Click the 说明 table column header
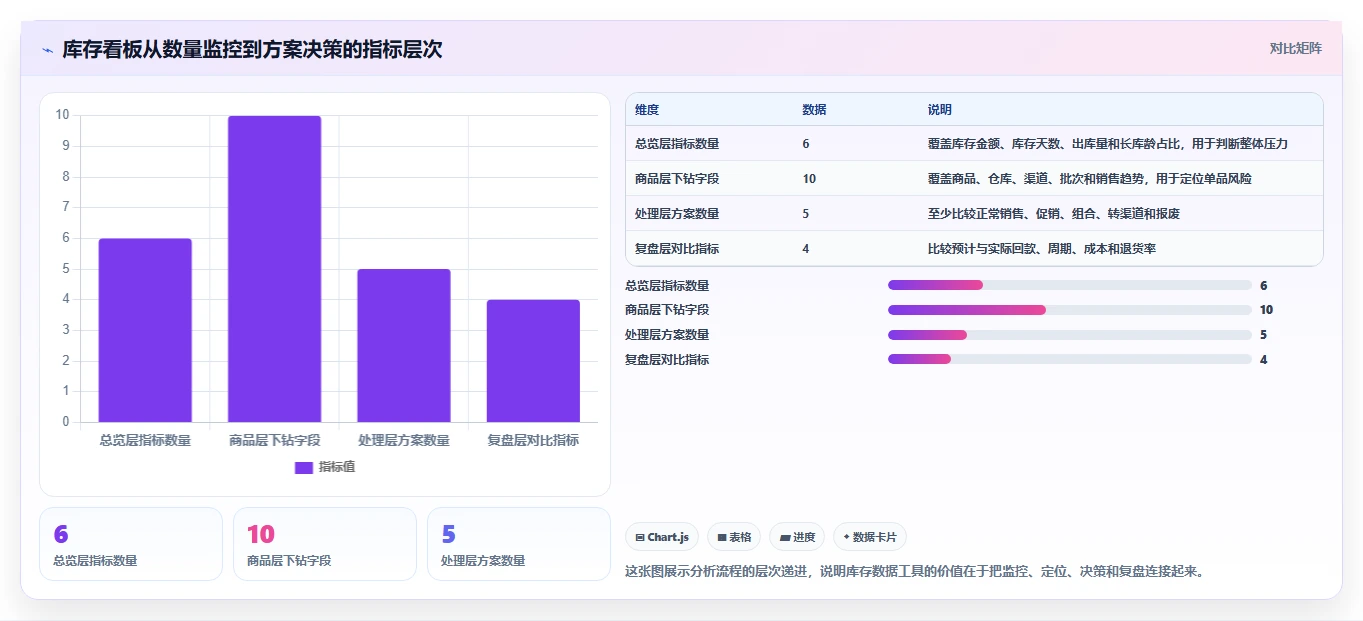 [x=940, y=110]
